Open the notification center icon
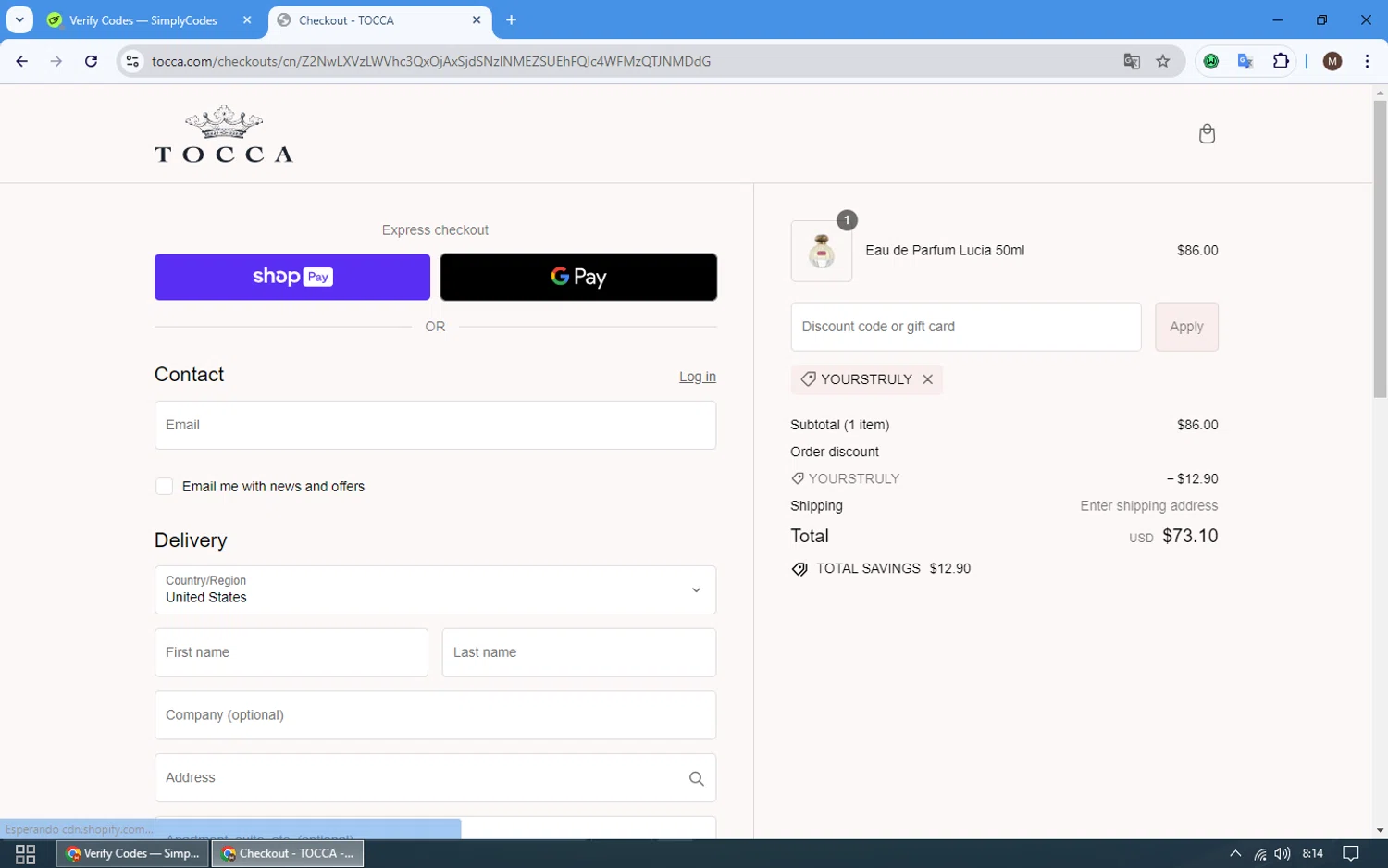 (x=1351, y=853)
